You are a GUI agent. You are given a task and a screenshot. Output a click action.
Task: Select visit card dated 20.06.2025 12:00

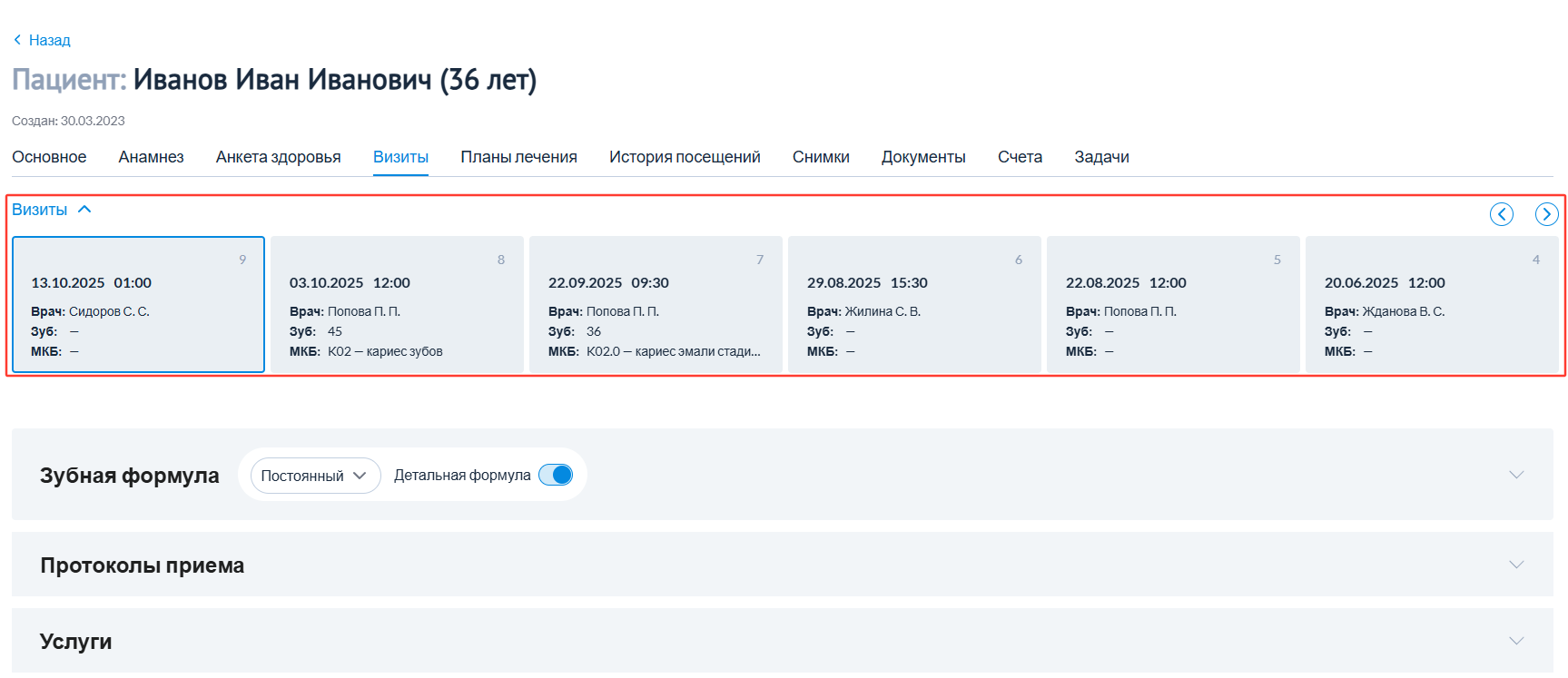pos(1432,305)
